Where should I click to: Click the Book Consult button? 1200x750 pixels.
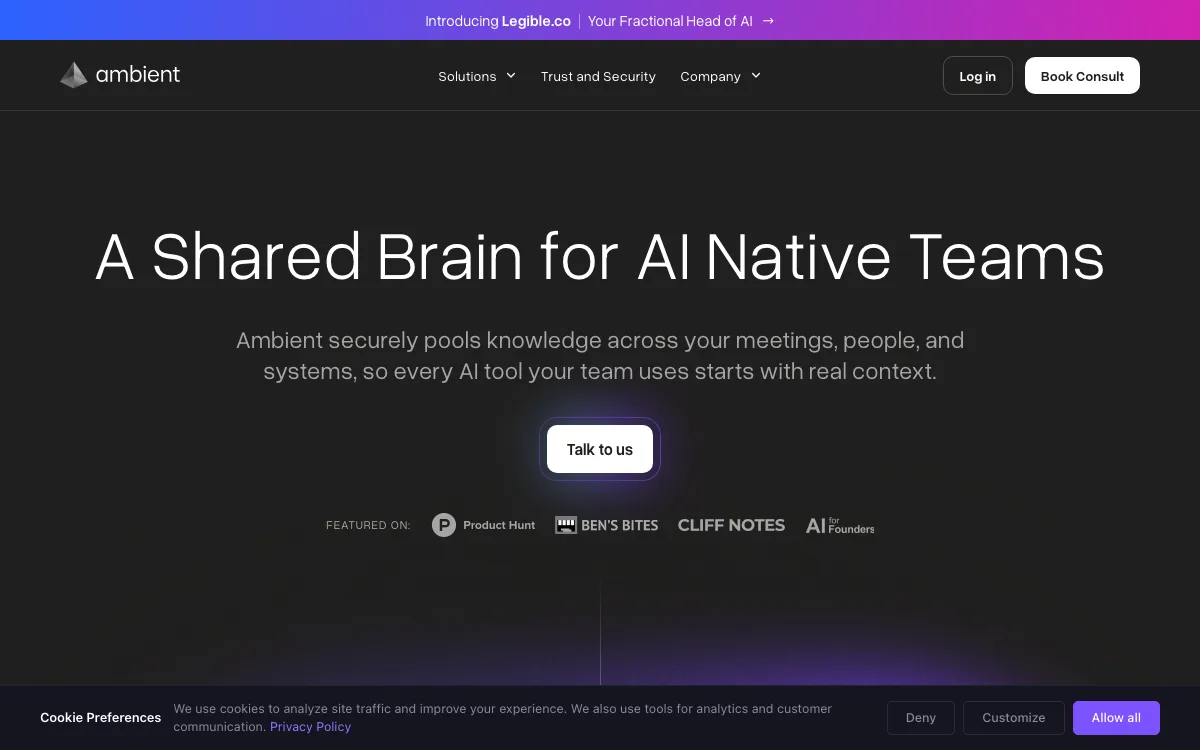1082,76
